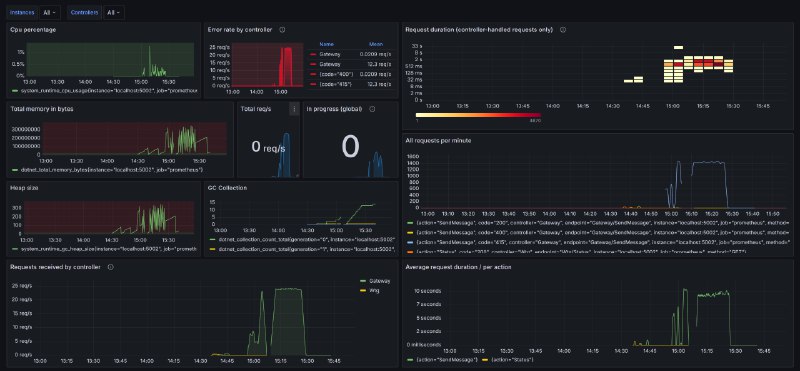Click info icon on In progress (global) panel
The width and height of the screenshot is (800, 371).
(x=372, y=109)
